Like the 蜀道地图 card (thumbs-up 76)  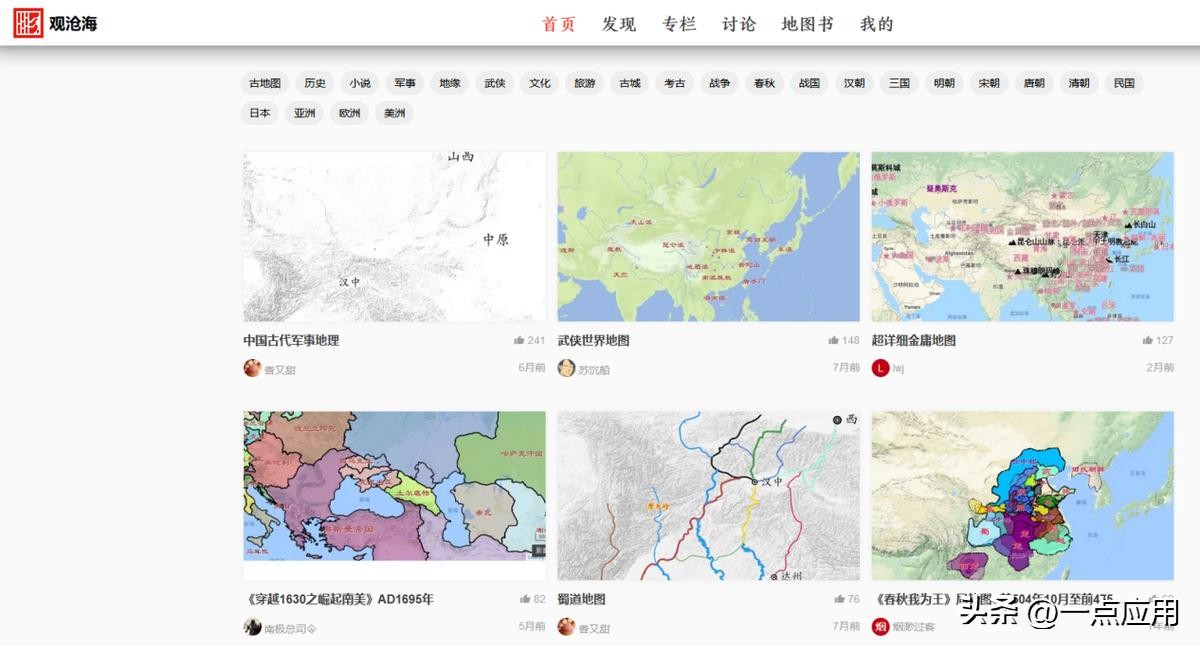(x=839, y=599)
